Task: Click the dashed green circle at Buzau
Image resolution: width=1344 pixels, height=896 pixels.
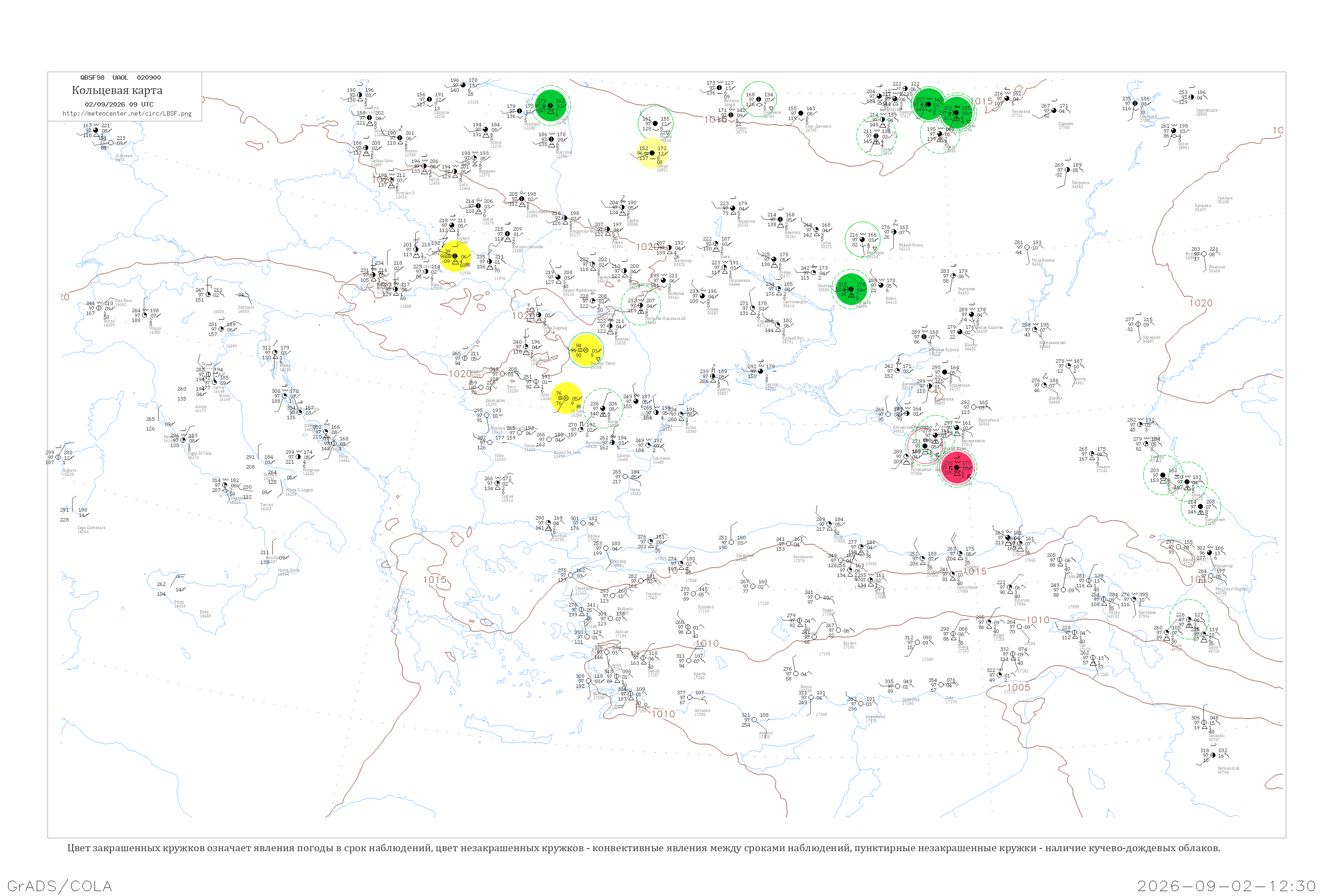Action: [x=603, y=408]
